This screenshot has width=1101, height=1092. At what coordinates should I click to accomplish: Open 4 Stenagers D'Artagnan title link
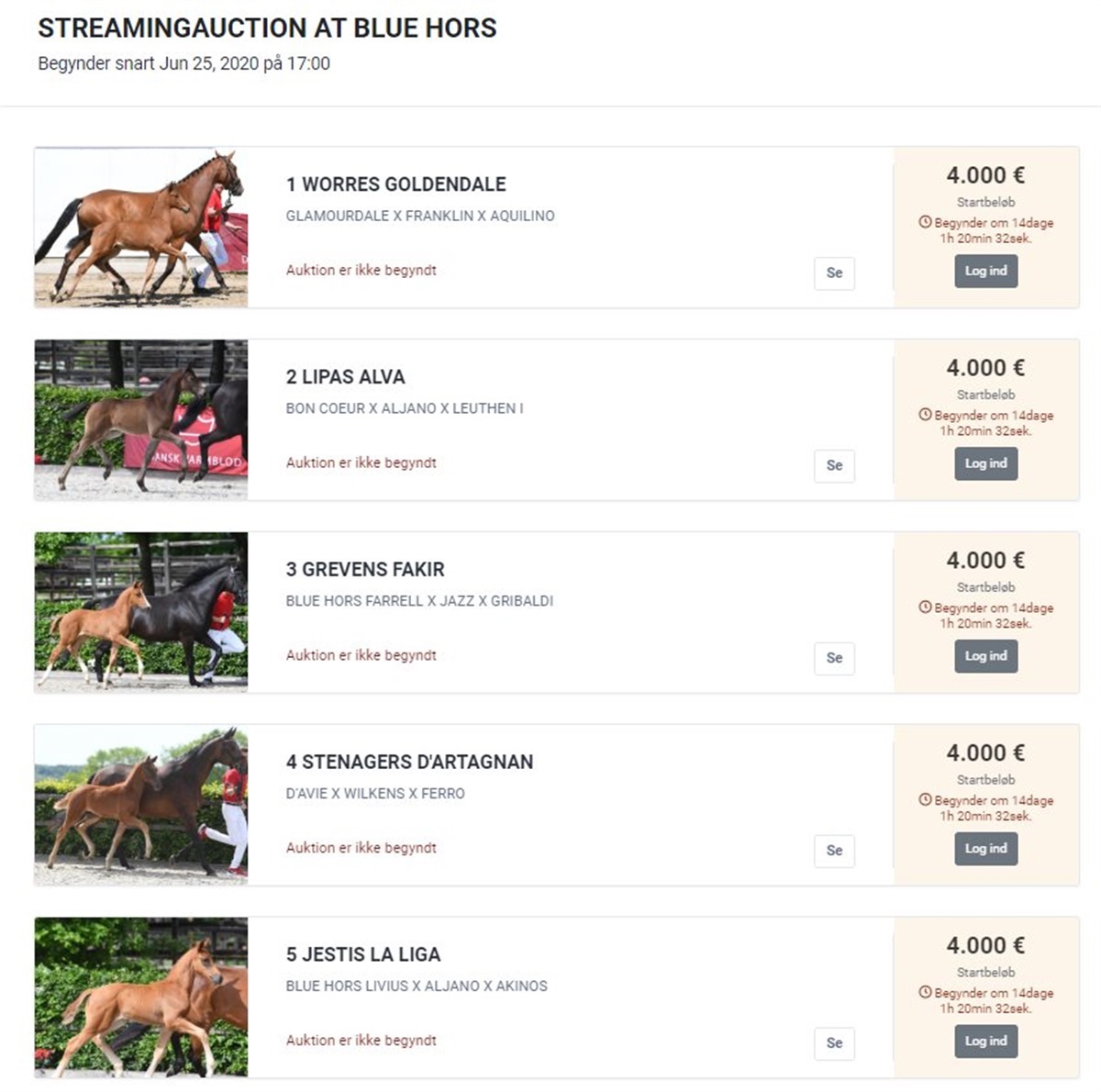[x=409, y=762]
